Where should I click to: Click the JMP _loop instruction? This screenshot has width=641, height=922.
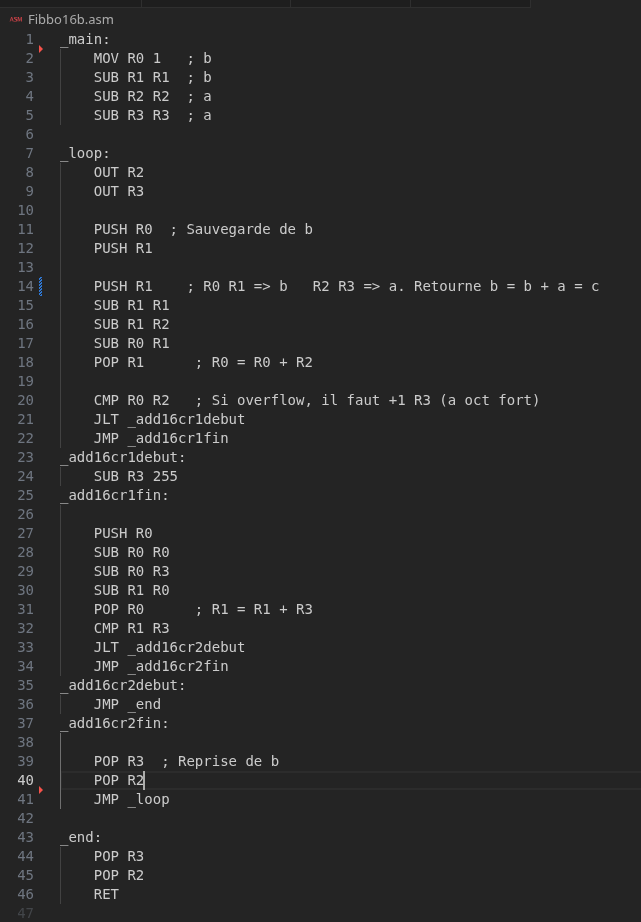131,799
